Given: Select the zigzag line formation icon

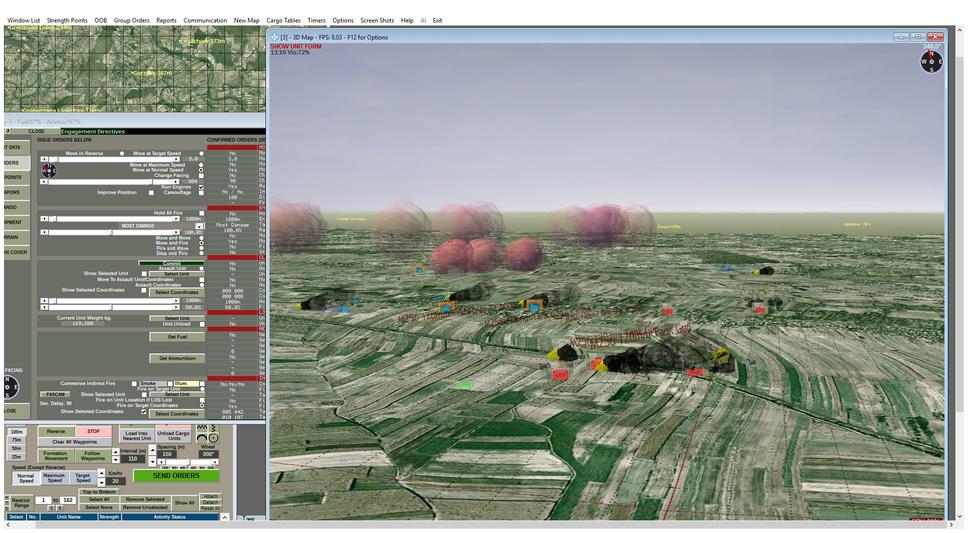Looking at the screenshot, I should click(x=202, y=427).
